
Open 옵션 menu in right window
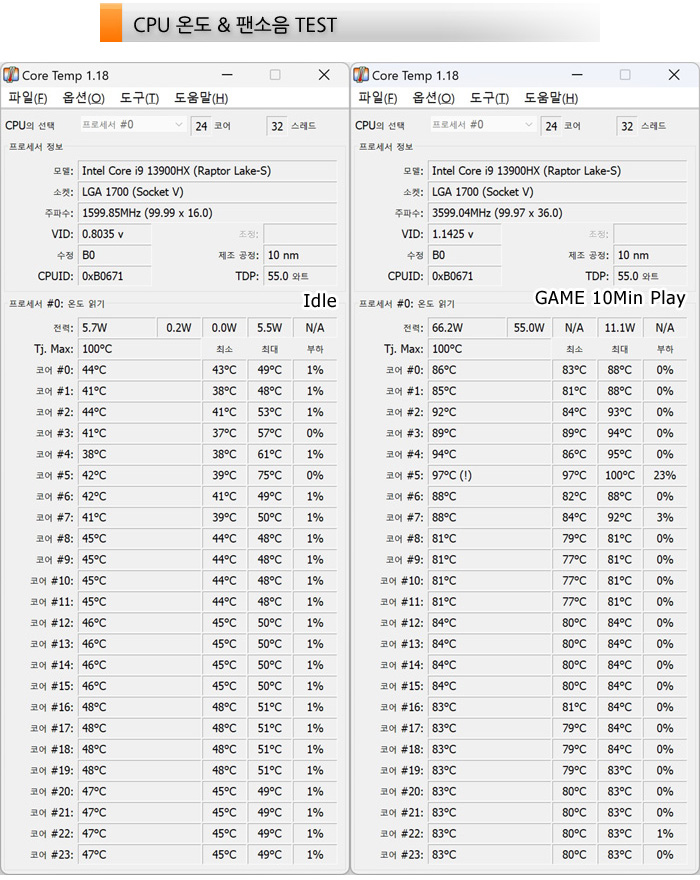tap(433, 98)
